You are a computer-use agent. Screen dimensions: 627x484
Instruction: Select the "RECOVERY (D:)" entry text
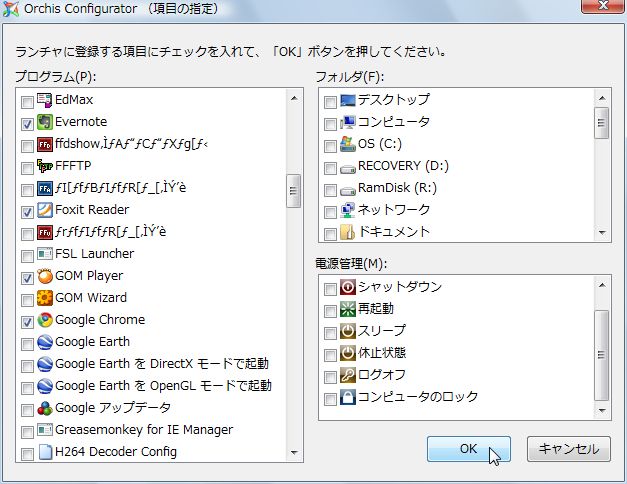point(403,166)
